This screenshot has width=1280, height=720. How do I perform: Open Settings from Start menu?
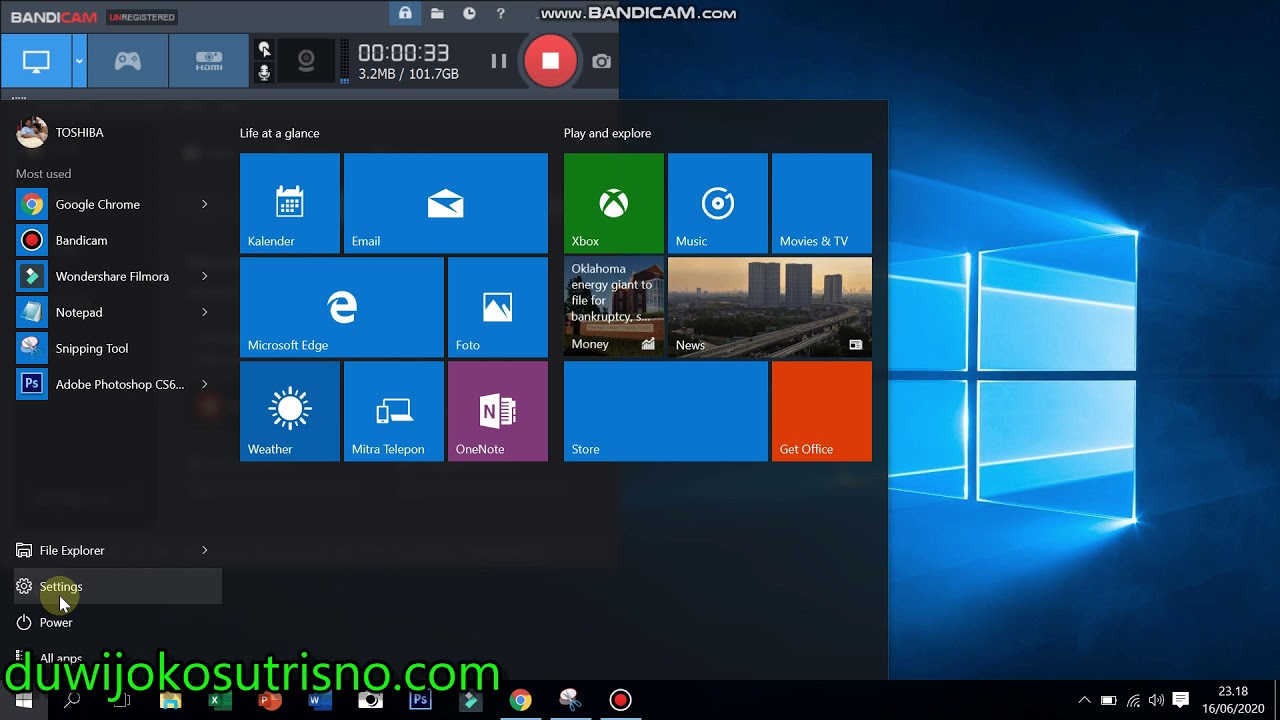coord(118,586)
